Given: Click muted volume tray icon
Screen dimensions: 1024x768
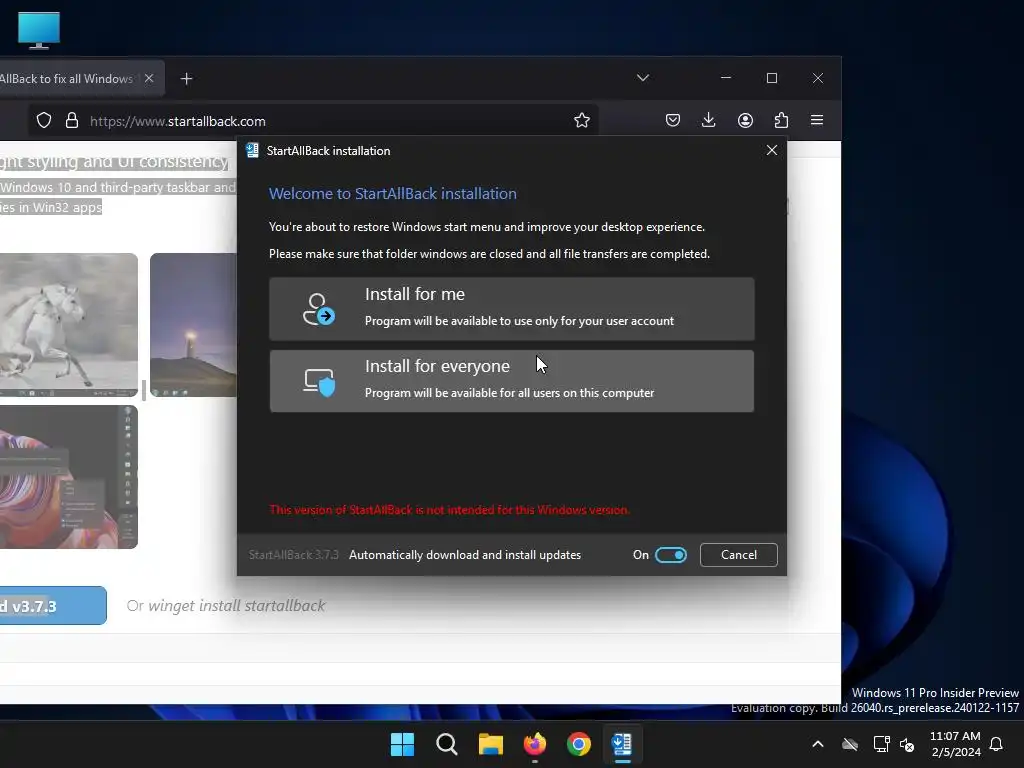Looking at the screenshot, I should click(x=907, y=744).
